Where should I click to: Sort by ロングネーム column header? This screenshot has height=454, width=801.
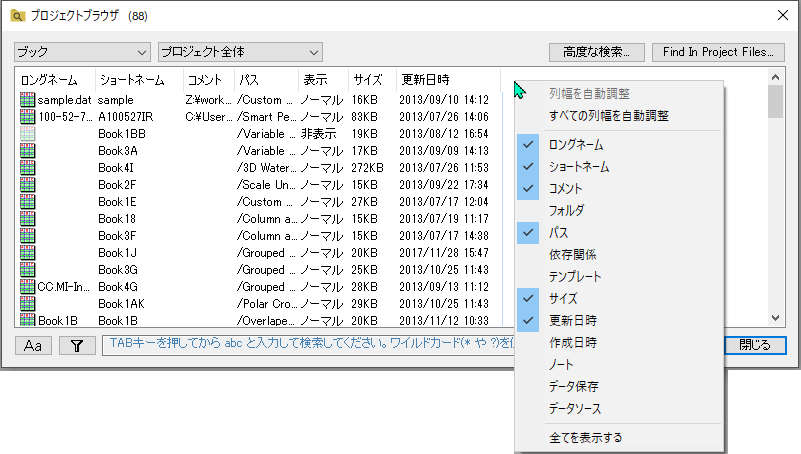pyautogui.click(x=55, y=80)
